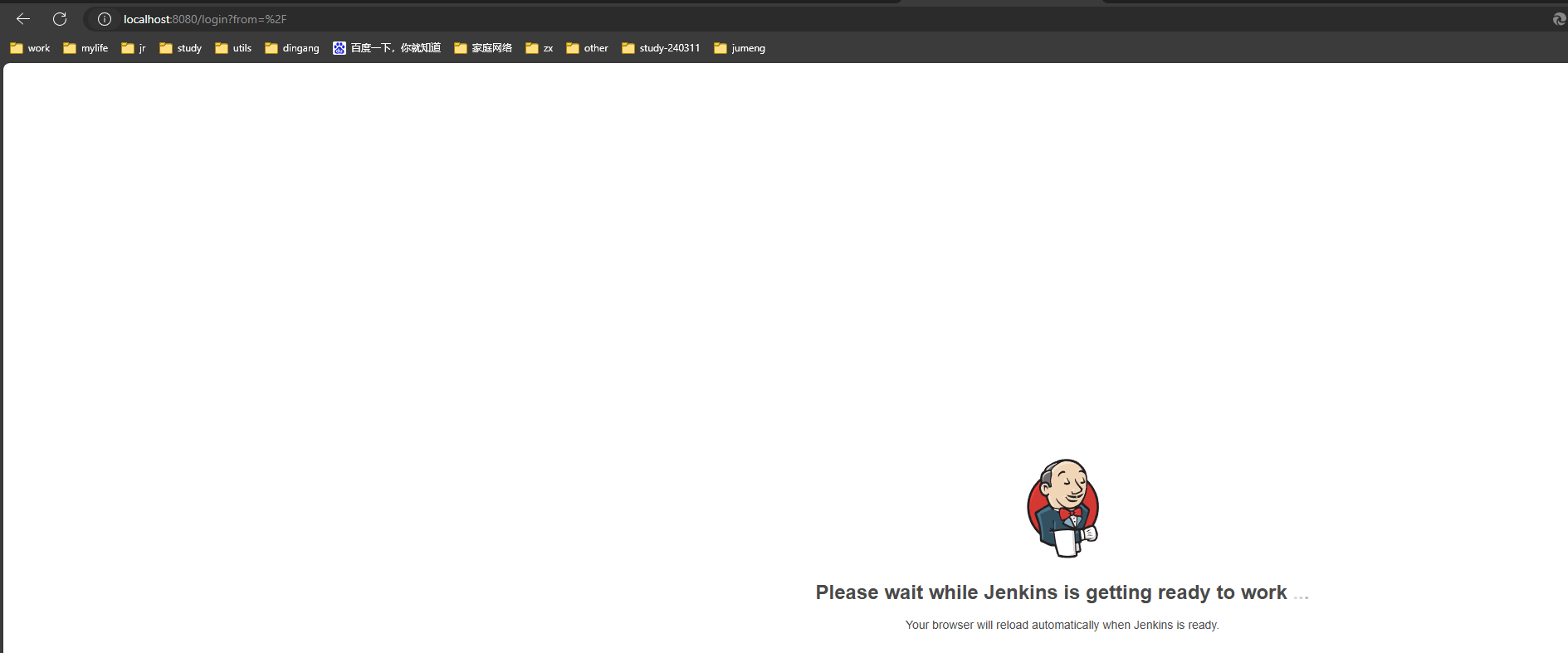Open the study-240311 bookmark folder
The width and height of the screenshot is (1568, 653).
click(x=661, y=48)
